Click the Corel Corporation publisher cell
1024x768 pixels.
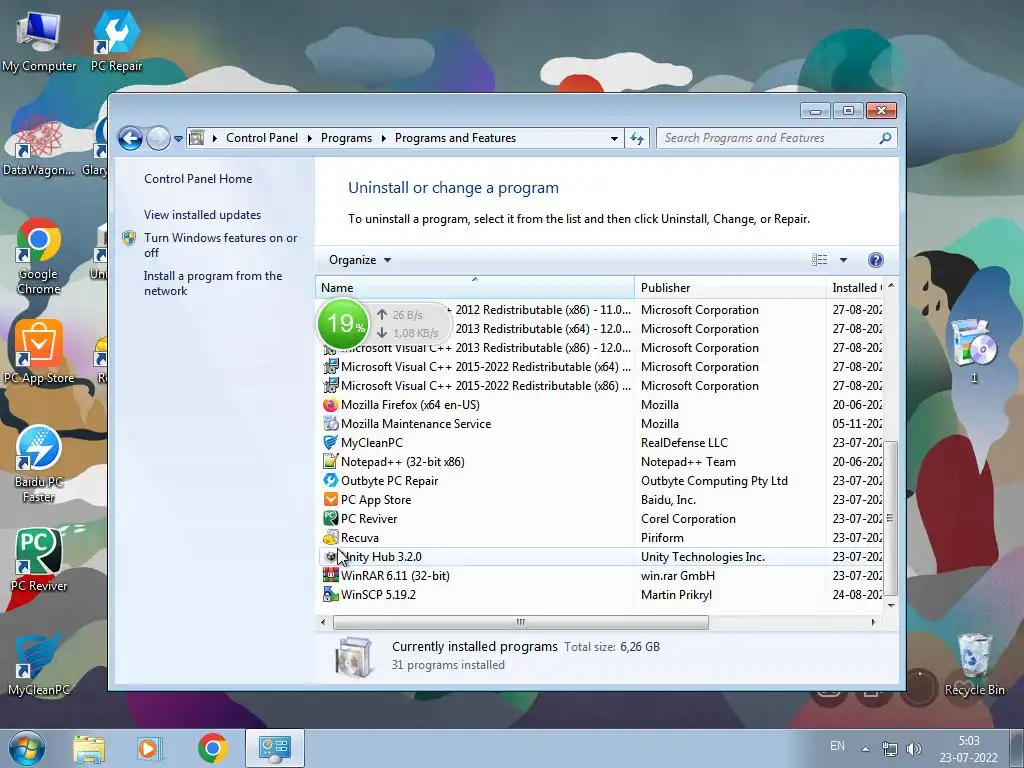click(x=688, y=519)
